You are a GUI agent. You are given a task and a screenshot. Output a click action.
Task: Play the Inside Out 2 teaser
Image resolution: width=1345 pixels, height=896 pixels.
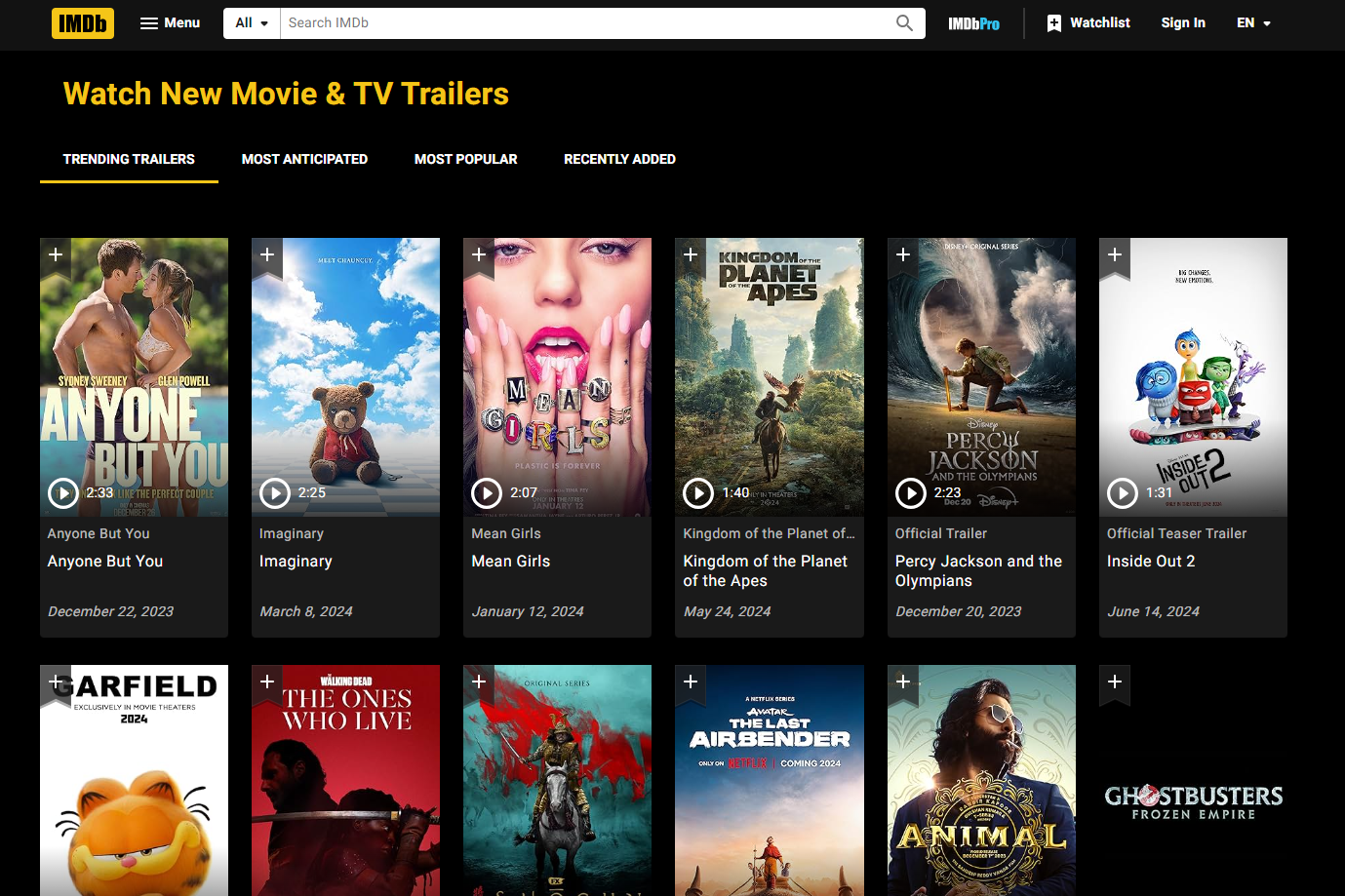pyautogui.click(x=1122, y=493)
